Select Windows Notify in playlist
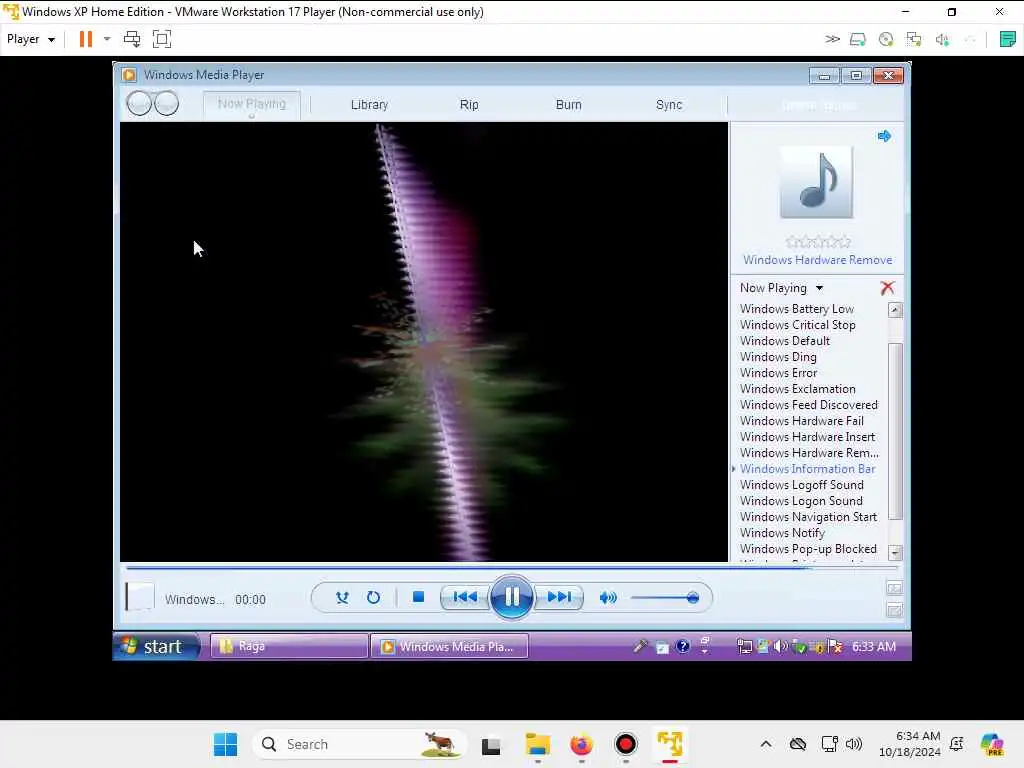This screenshot has height=768, width=1024. coord(782,533)
